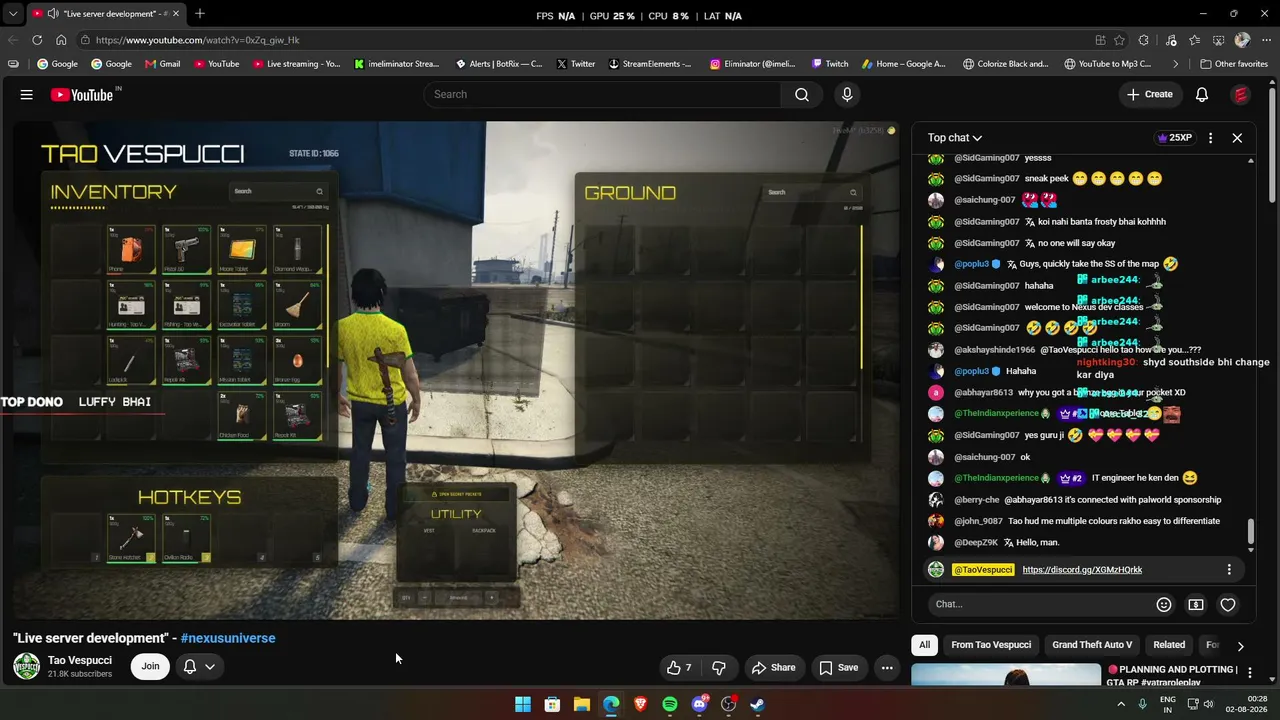
Task: Switch to the Live server development browser tab
Action: coord(105,14)
